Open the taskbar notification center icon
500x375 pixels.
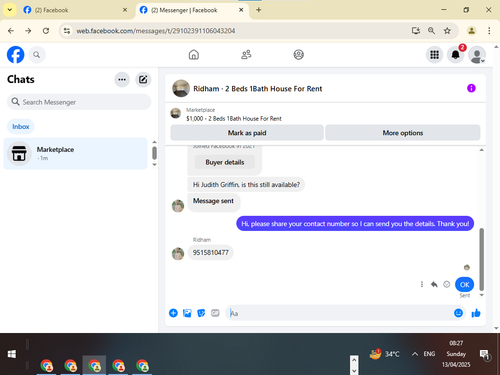tap(484, 355)
